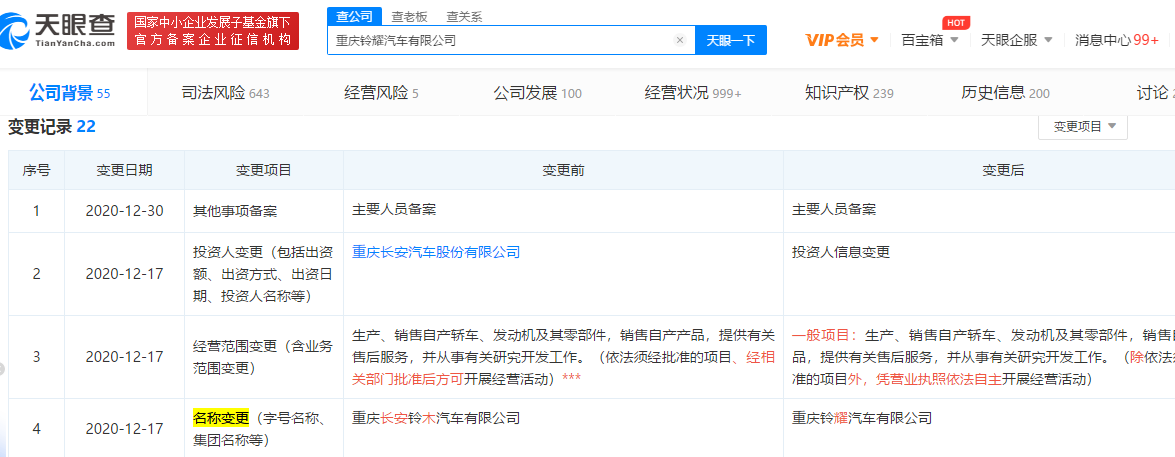Viewport: 1175px width, 457px height.
Task: Click the 变更前 column header
Action: [x=564, y=170]
